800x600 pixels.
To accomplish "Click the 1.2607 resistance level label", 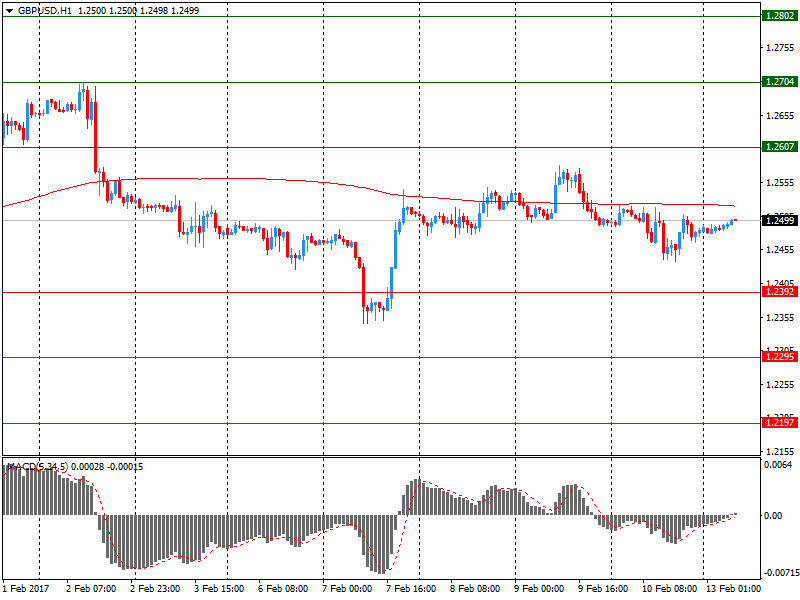I will point(780,147).
